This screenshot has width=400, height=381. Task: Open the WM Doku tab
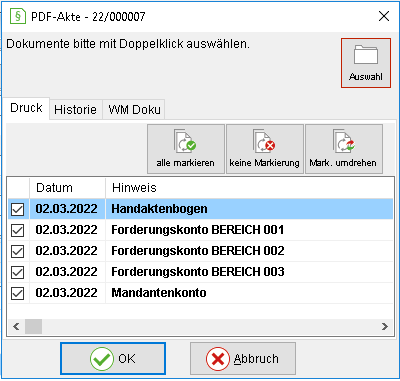(134, 109)
